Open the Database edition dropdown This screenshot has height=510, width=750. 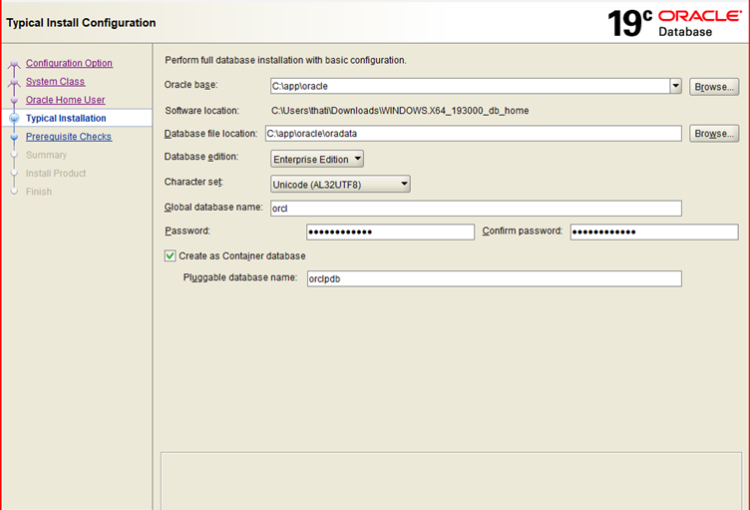point(317,158)
